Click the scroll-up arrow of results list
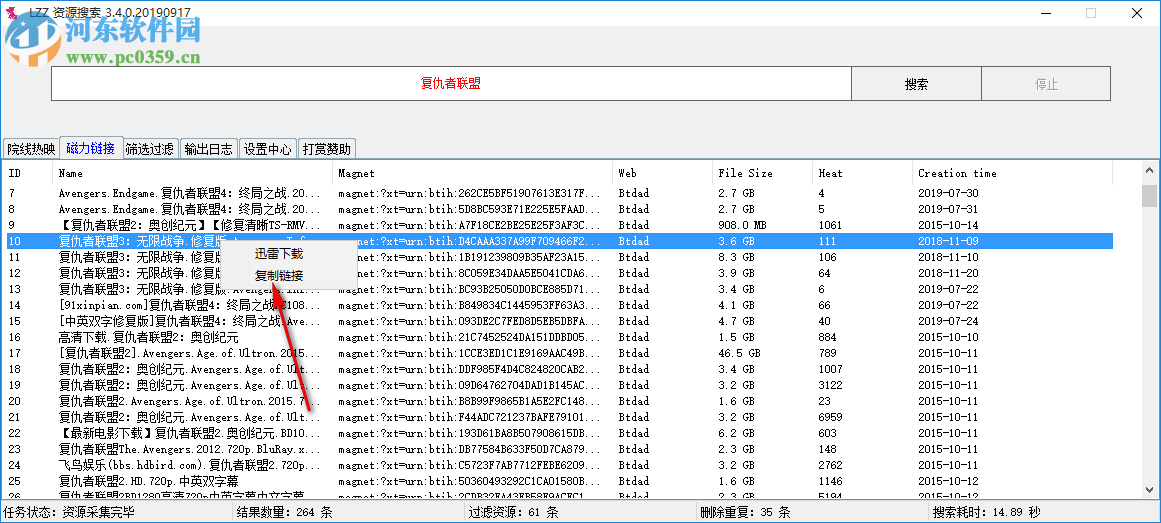The width and height of the screenshot is (1161, 523). pos(1149,171)
